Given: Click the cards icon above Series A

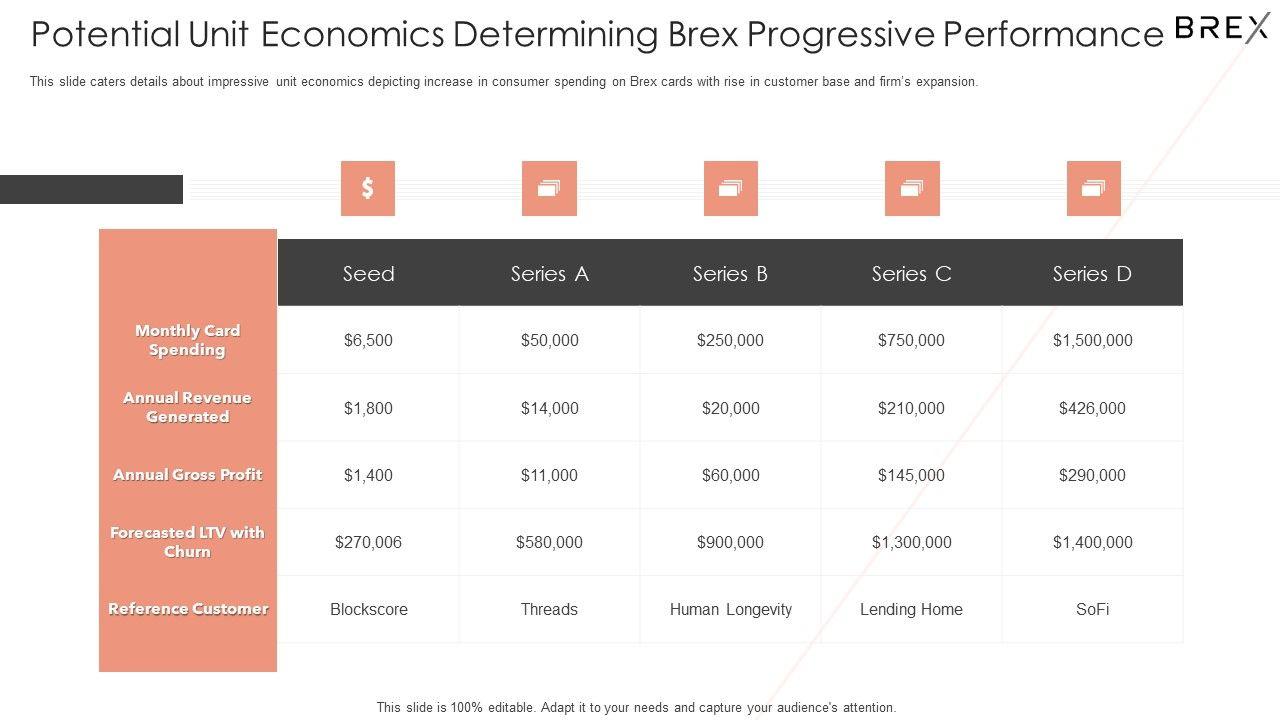Looking at the screenshot, I should (549, 188).
